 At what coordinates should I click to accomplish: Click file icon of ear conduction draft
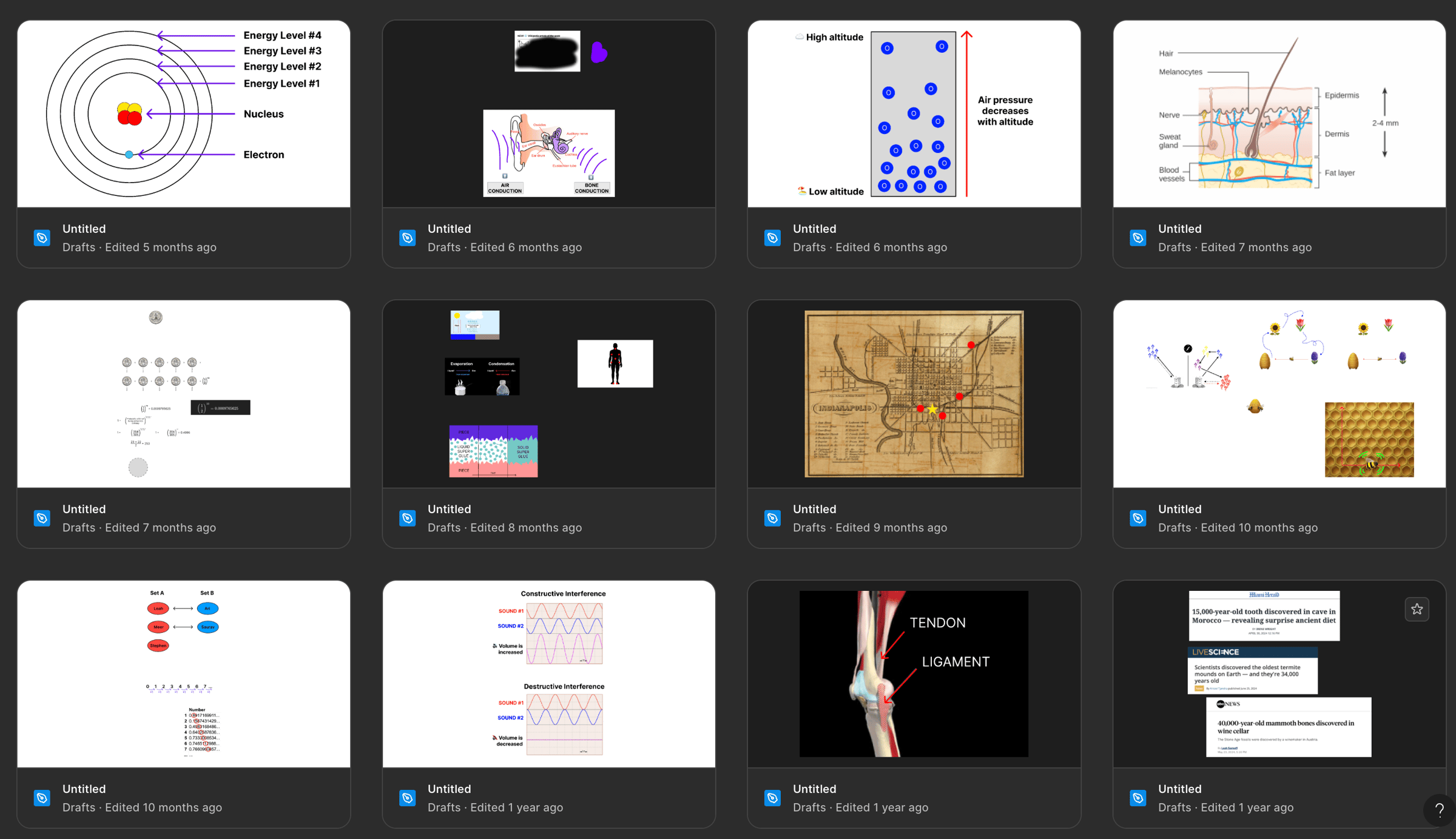click(x=407, y=238)
